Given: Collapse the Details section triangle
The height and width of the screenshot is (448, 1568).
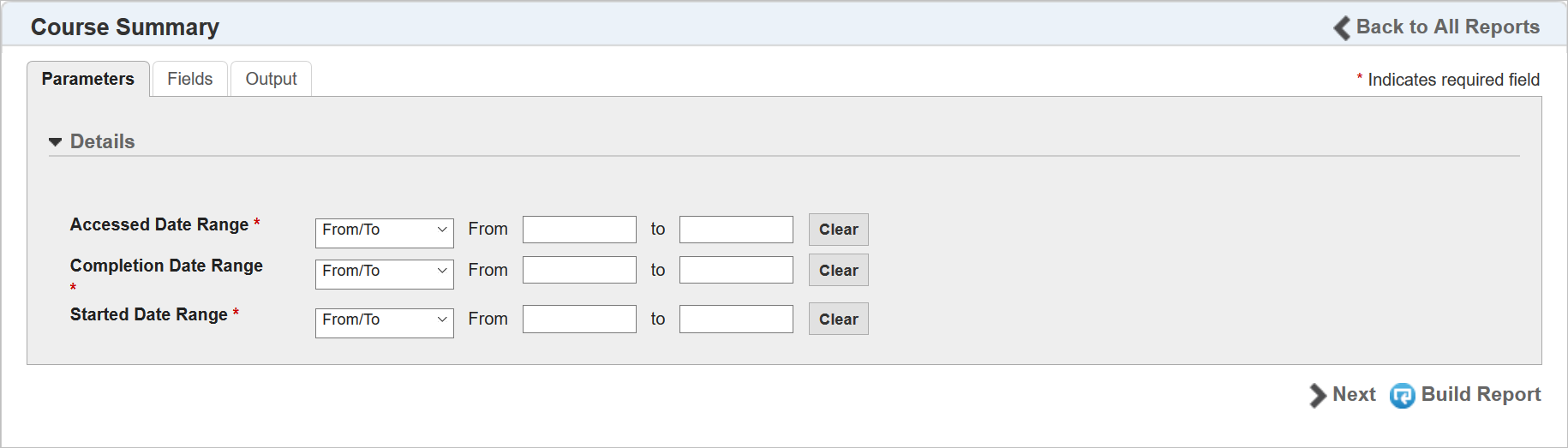Looking at the screenshot, I should tap(56, 142).
